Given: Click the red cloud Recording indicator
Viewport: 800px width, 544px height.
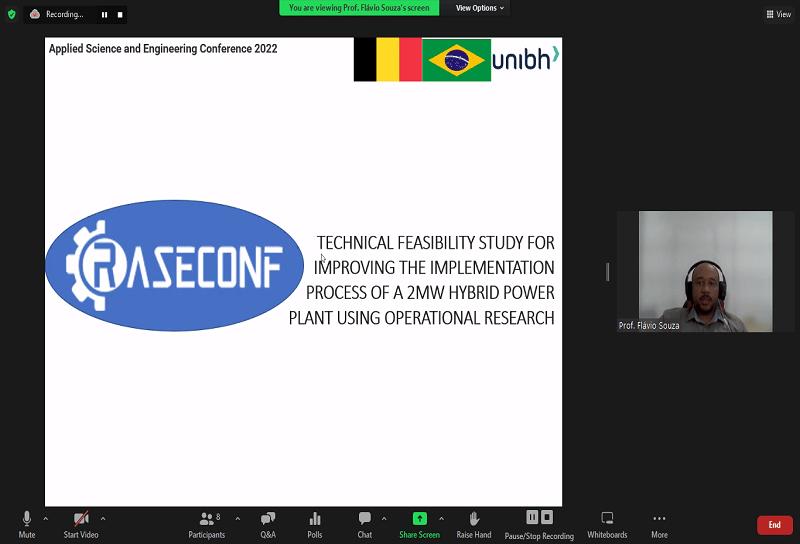Looking at the screenshot, I should 35,14.
